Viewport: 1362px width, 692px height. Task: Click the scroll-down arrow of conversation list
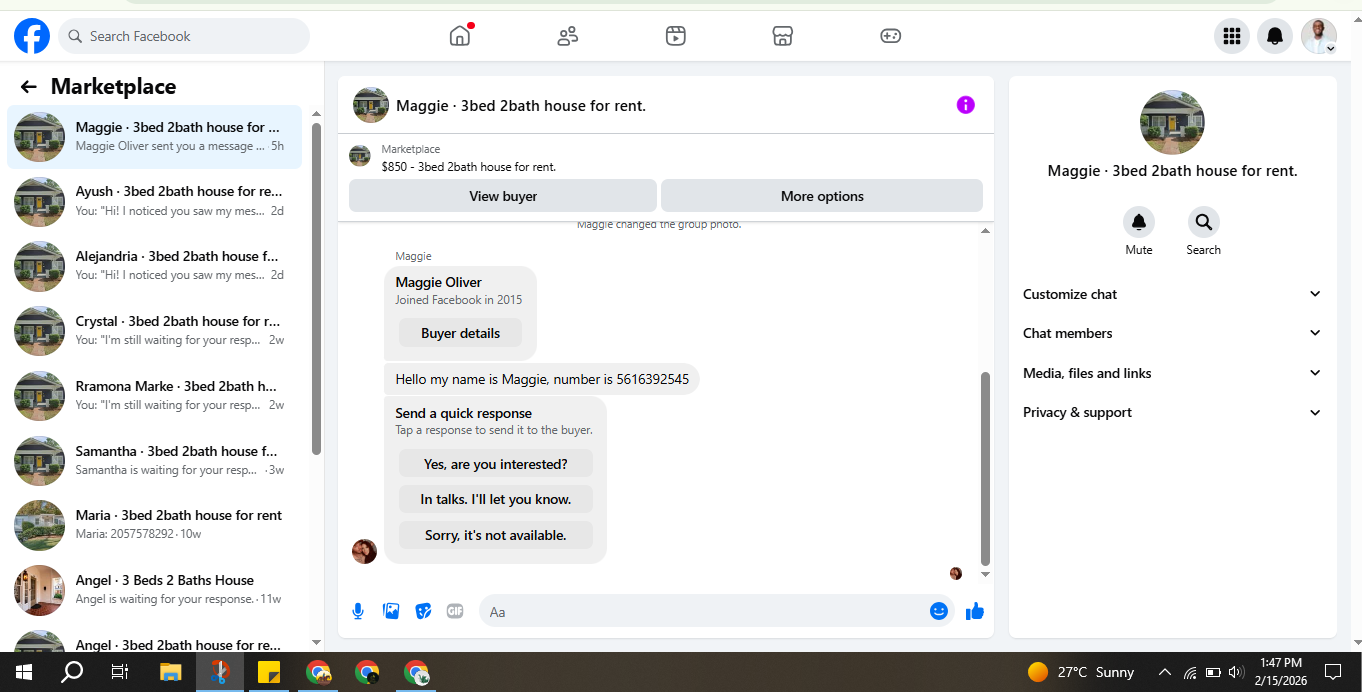(x=317, y=642)
